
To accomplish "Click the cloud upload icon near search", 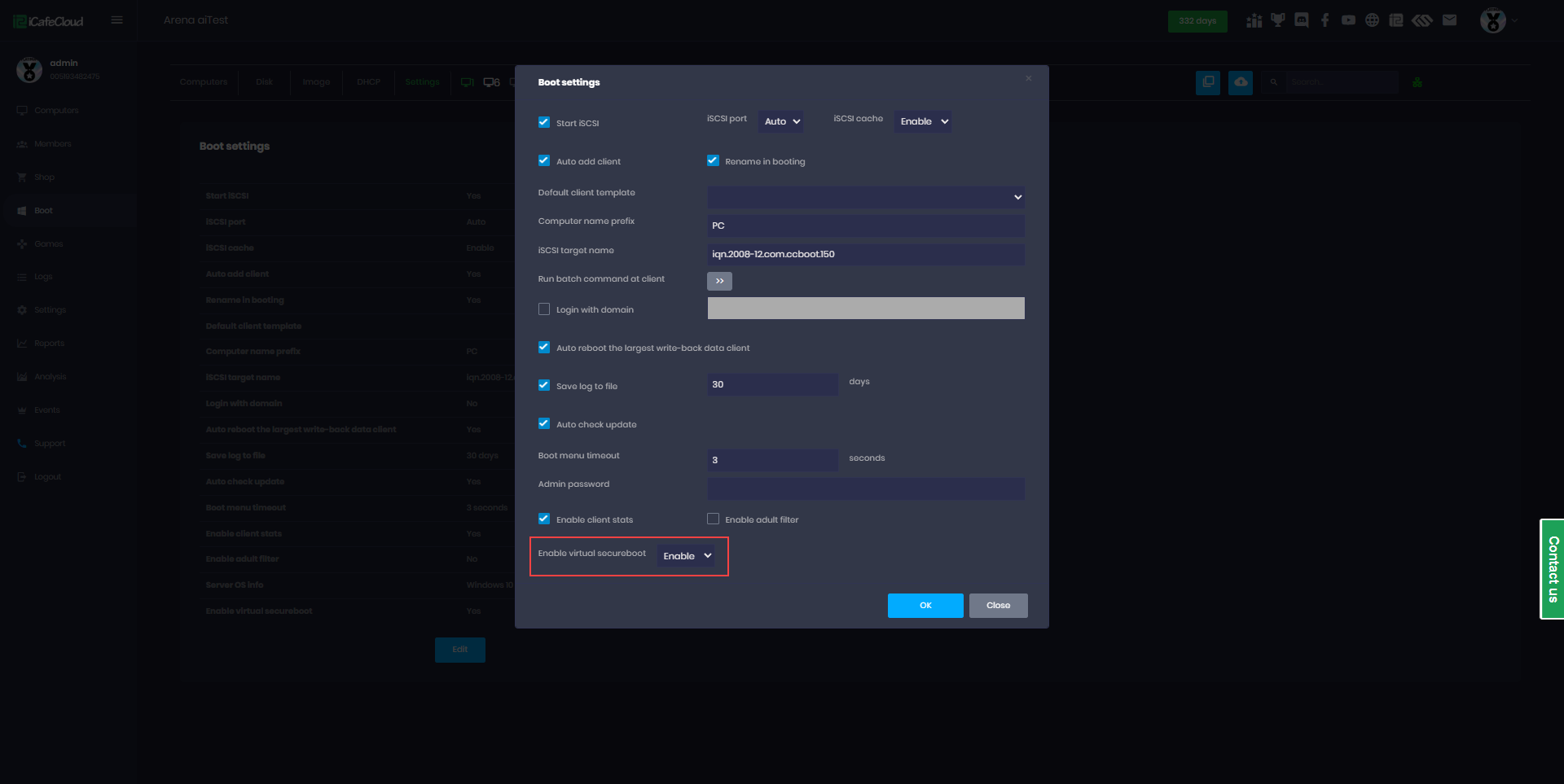I will (x=1240, y=82).
